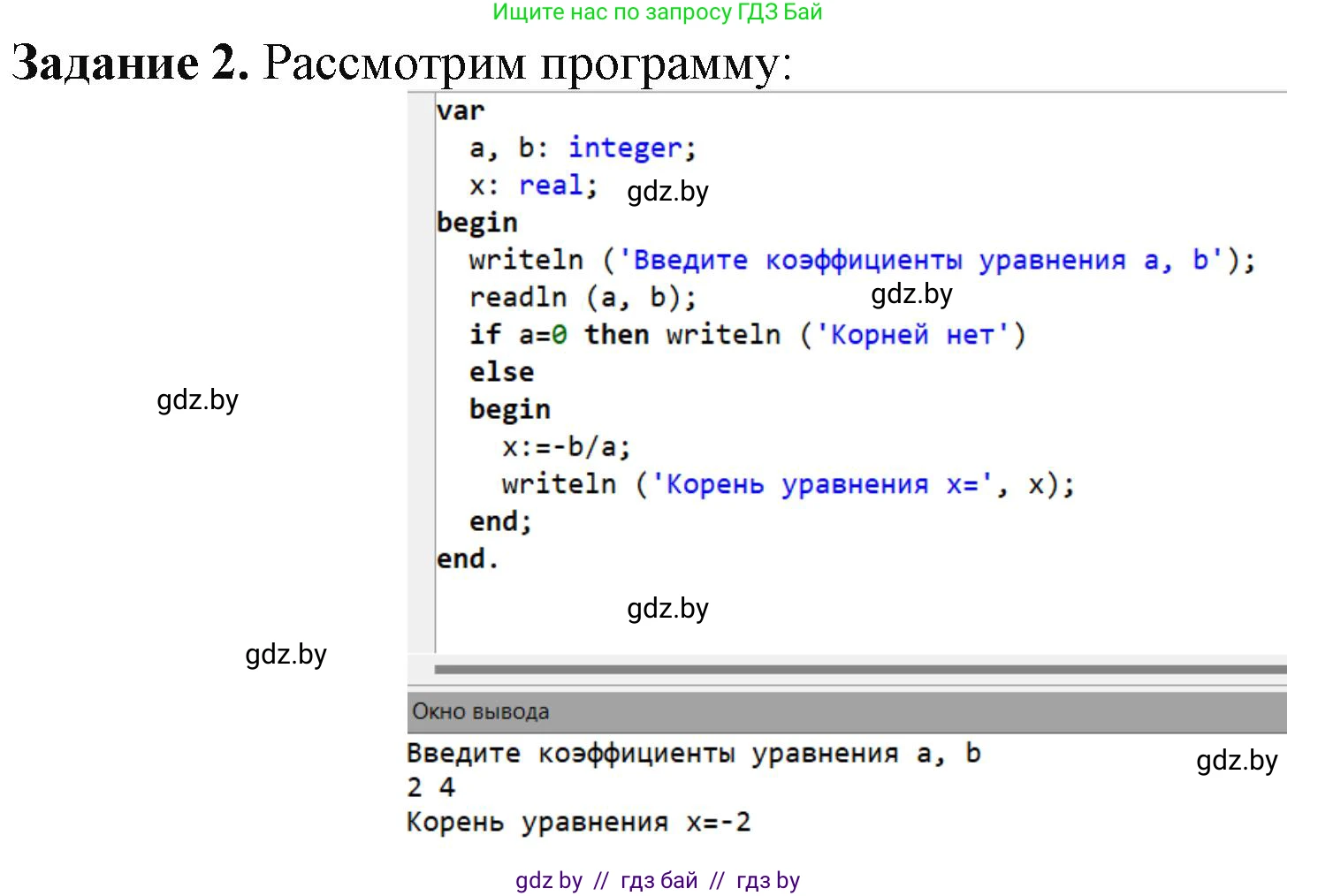The image size is (1318, 896).
Task: Click the гдз бай footer link
Action: click(658, 879)
